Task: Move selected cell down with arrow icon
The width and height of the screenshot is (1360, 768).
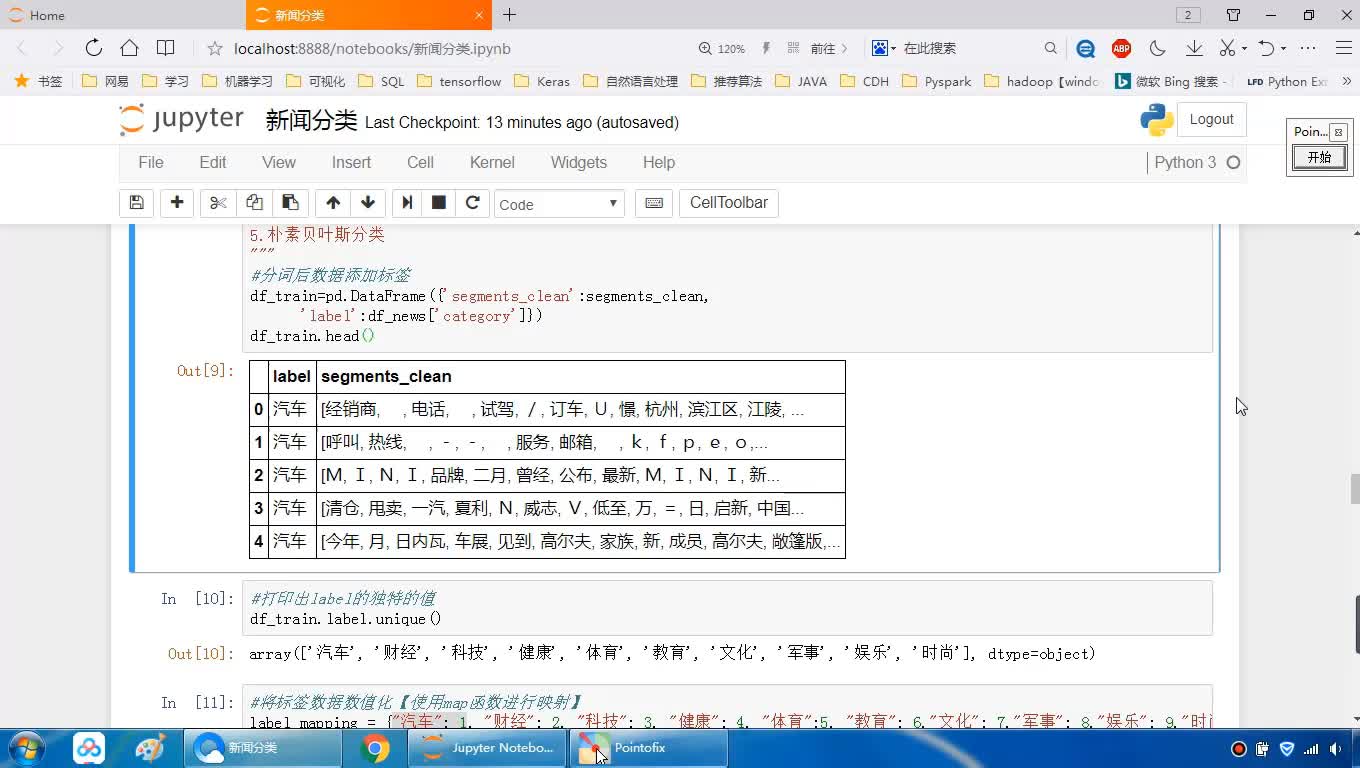Action: 368,203
